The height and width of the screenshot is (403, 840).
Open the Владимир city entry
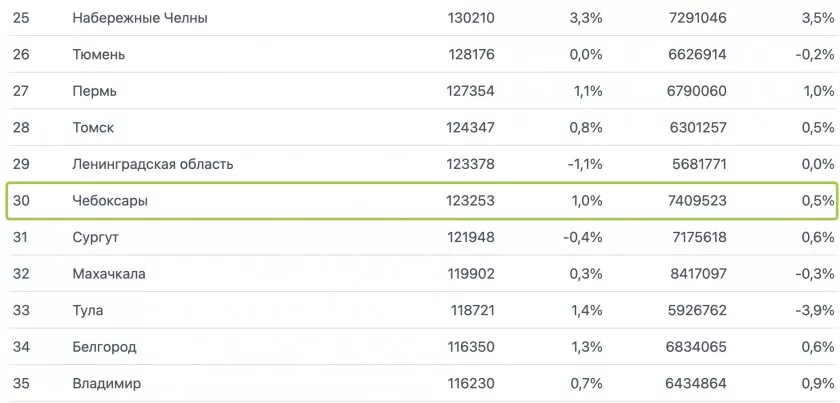tap(107, 383)
